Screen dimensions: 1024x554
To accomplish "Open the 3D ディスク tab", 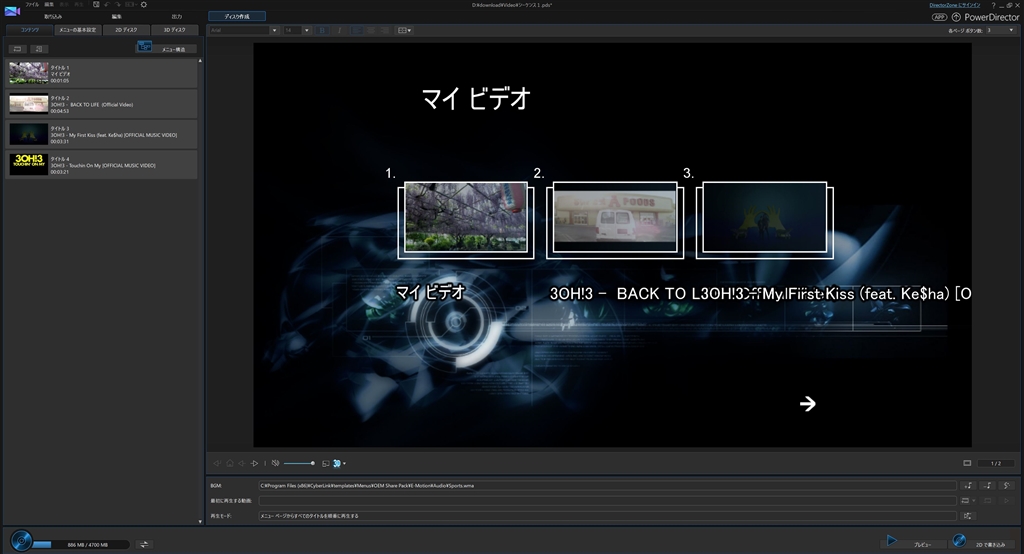I will 174,30.
